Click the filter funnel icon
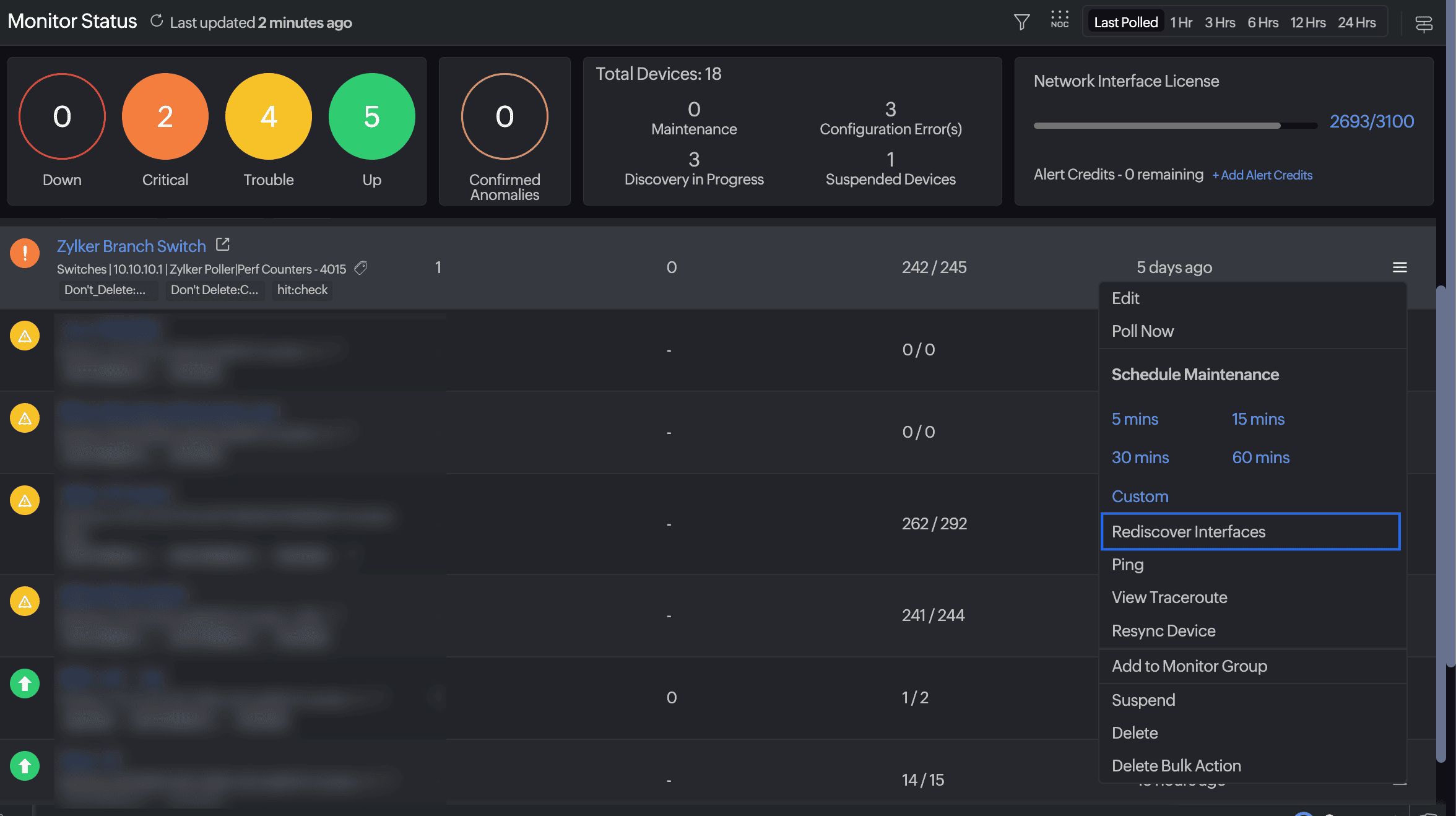The image size is (1456, 816). [1021, 22]
